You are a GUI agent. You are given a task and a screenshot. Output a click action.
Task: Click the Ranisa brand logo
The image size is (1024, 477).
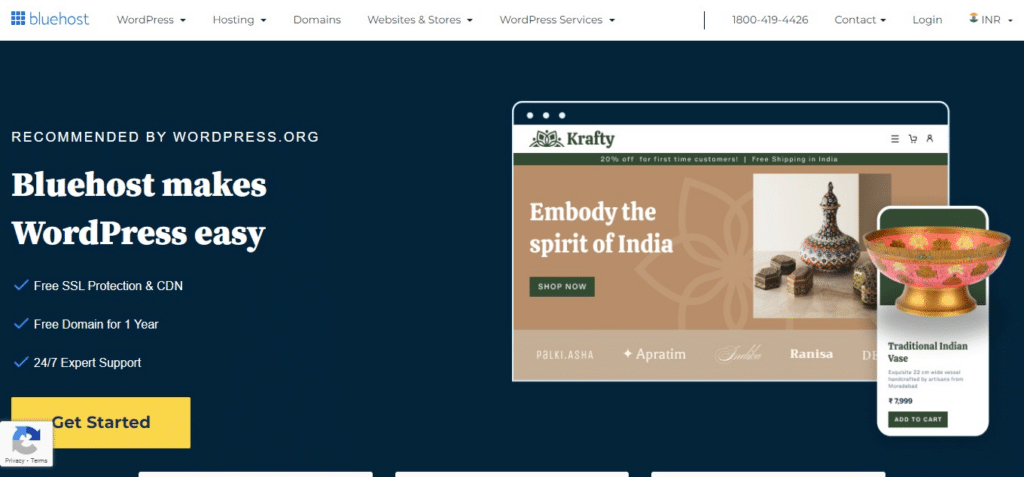point(811,354)
